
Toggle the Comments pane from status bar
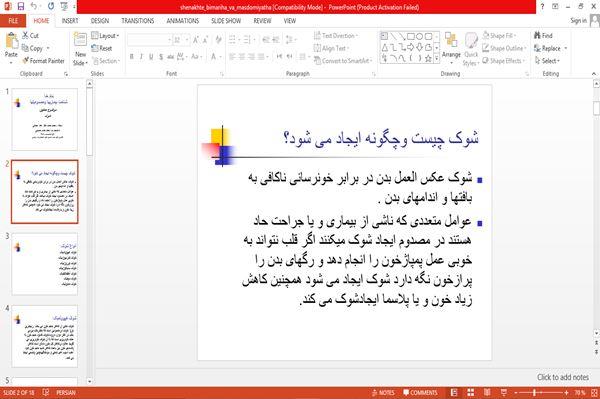420,392
